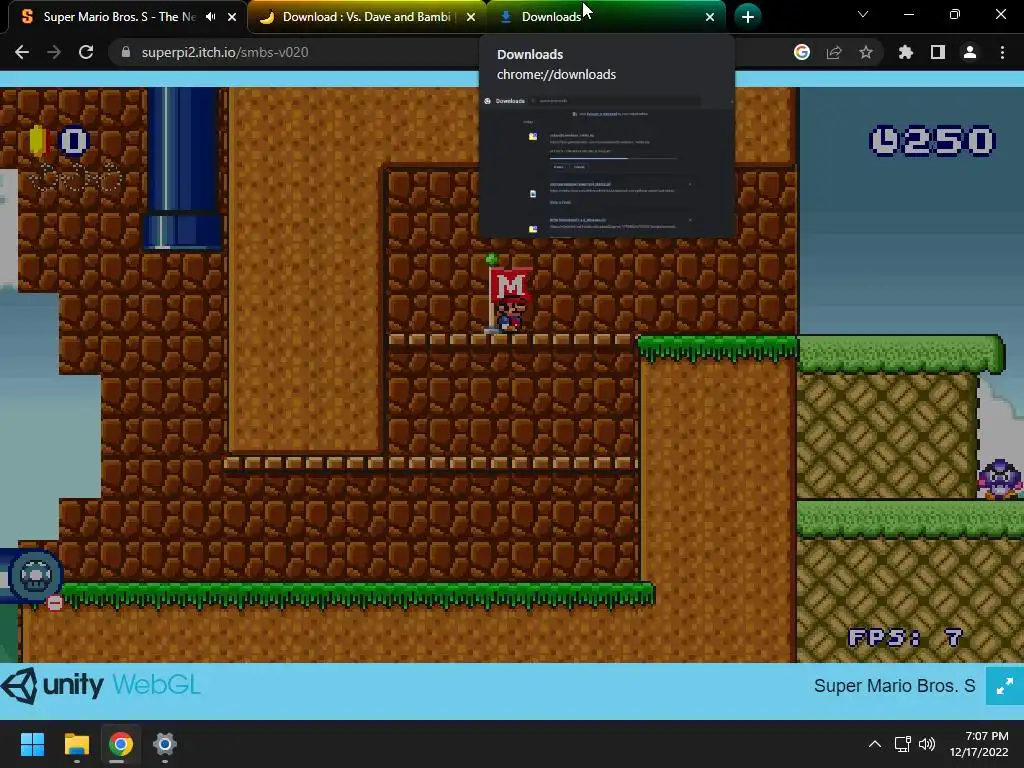The width and height of the screenshot is (1024, 768).
Task: Open the Windows Start menu
Action: click(x=32, y=744)
